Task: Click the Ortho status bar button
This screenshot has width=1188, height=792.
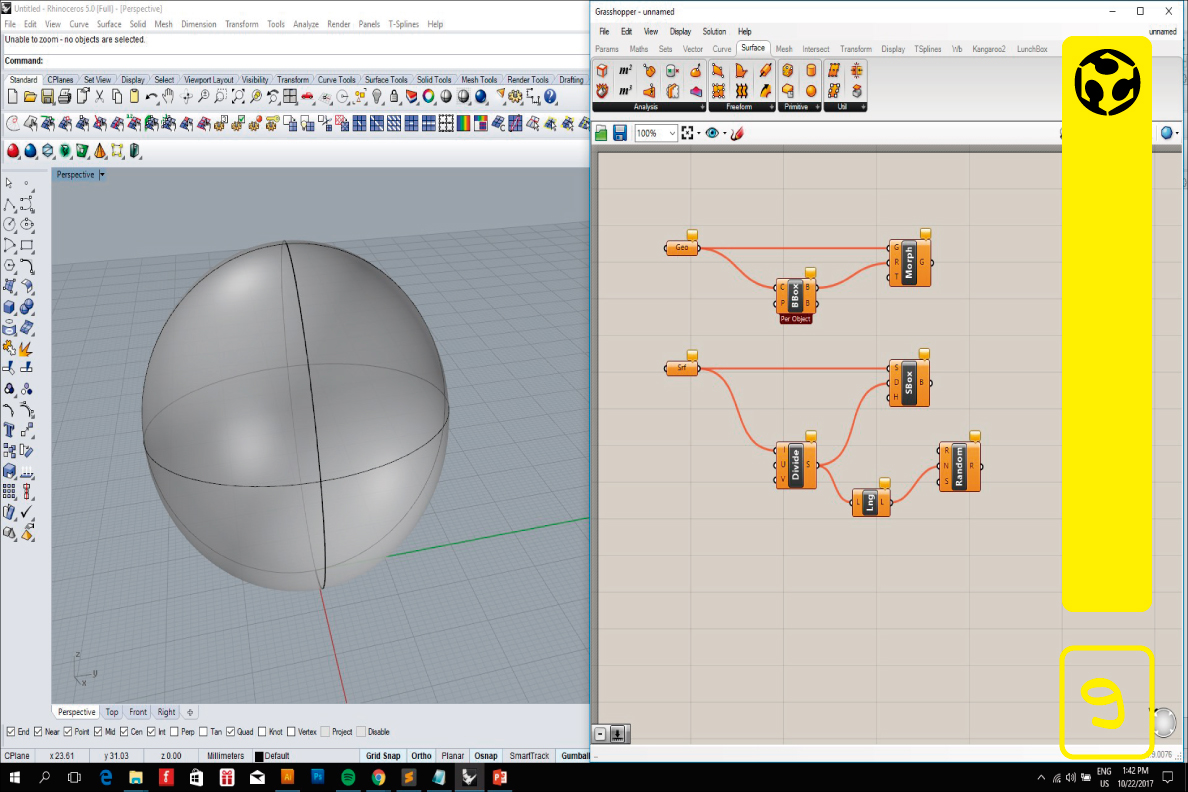Action: 421,756
